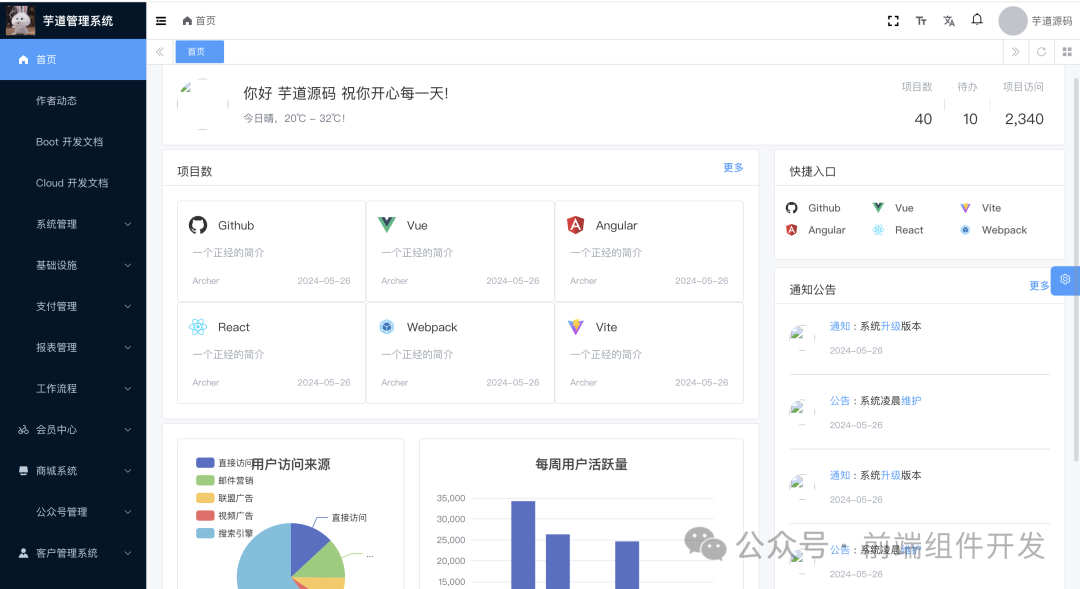Expand 工作流程 menu chevron
This screenshot has width=1080, height=589.
[x=128, y=389]
